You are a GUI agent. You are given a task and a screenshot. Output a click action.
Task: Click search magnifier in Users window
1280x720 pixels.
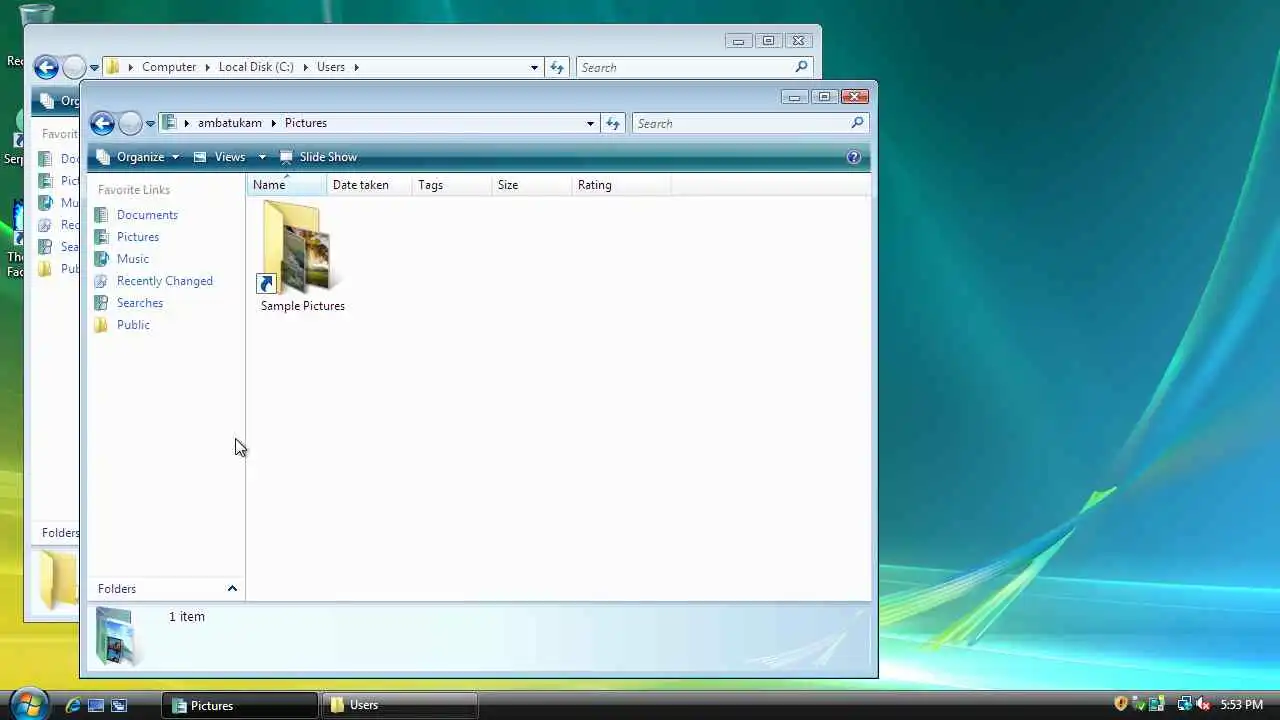coord(801,67)
